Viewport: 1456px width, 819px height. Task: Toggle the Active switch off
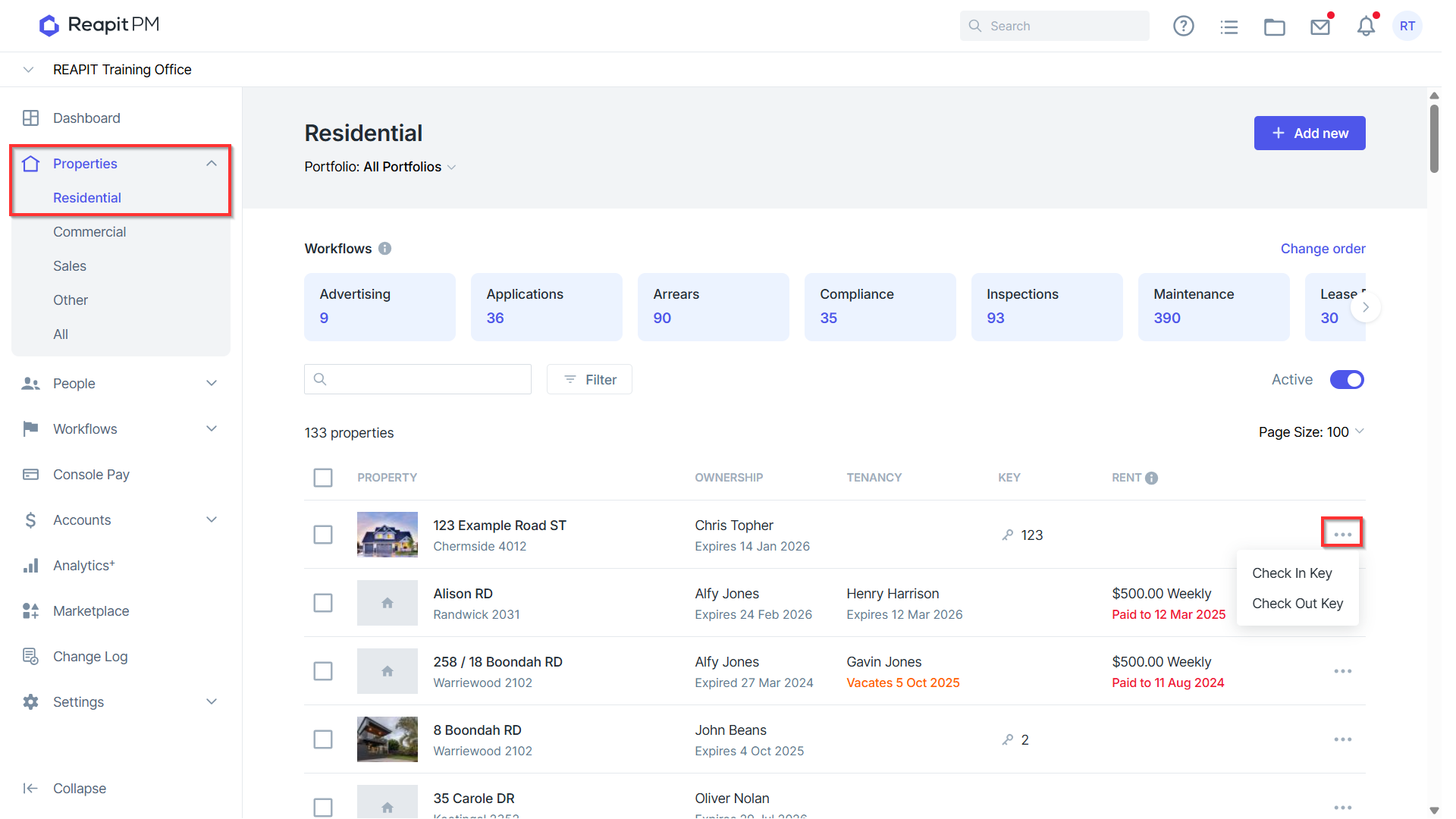point(1347,380)
